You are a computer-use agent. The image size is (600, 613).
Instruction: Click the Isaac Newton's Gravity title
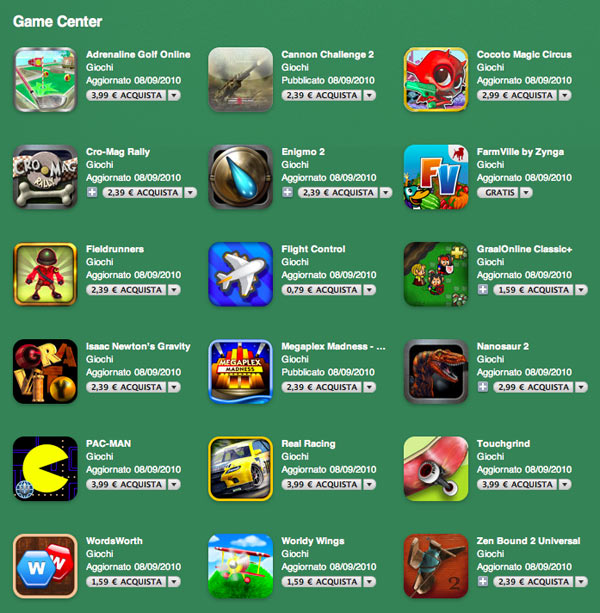coord(138,346)
